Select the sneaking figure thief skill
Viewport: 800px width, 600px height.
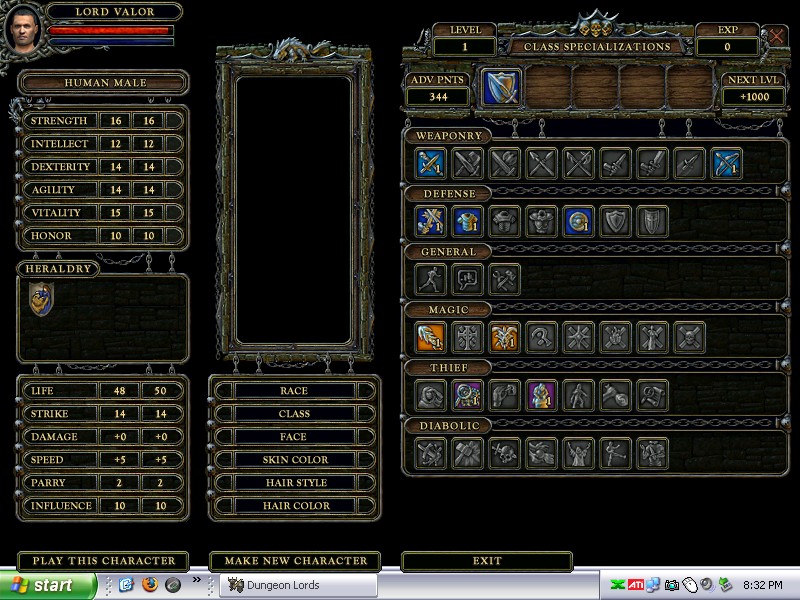578,395
